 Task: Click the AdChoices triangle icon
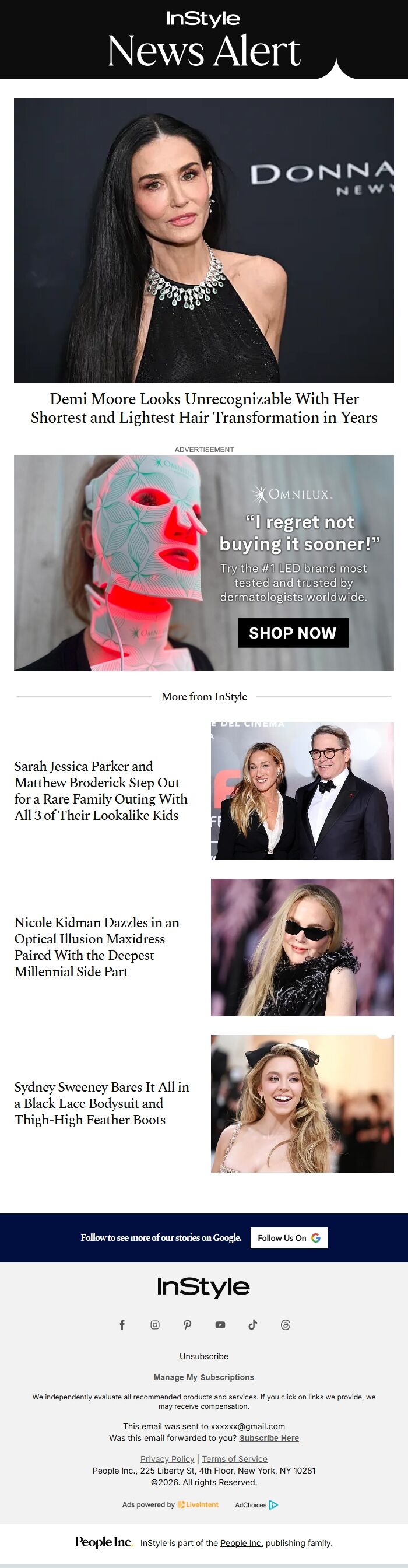click(x=273, y=1504)
